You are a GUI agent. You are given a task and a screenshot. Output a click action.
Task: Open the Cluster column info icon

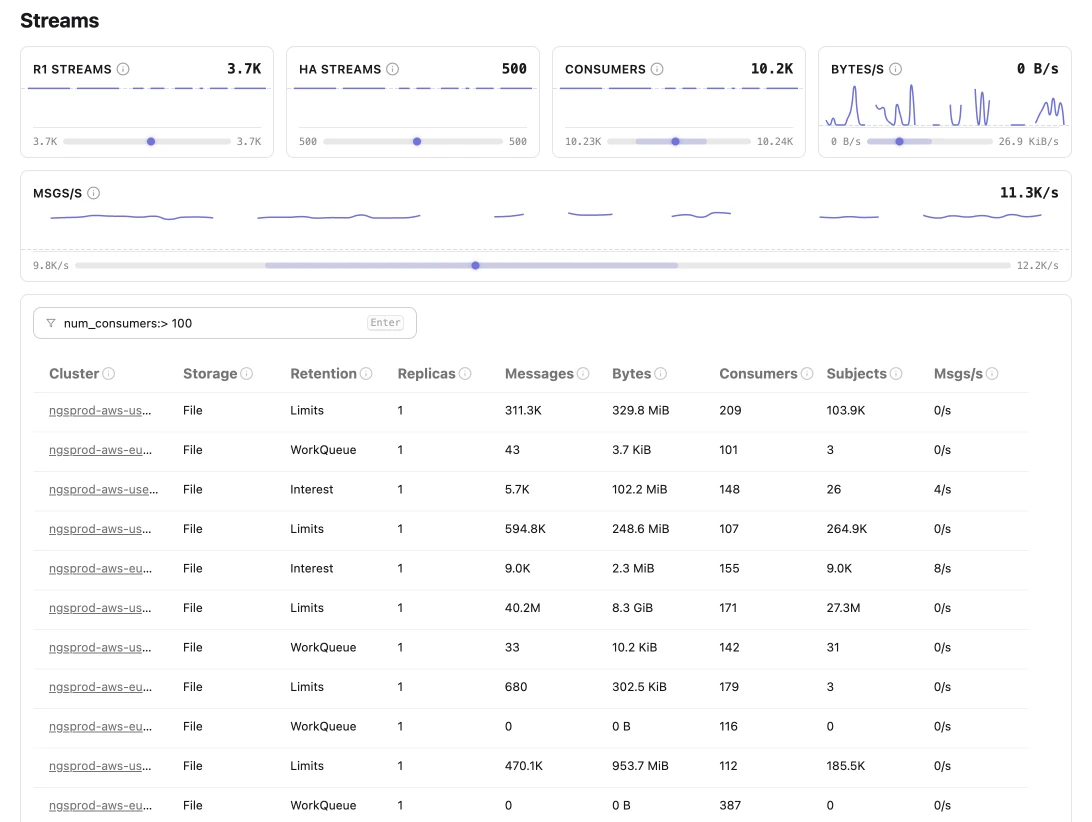point(108,373)
